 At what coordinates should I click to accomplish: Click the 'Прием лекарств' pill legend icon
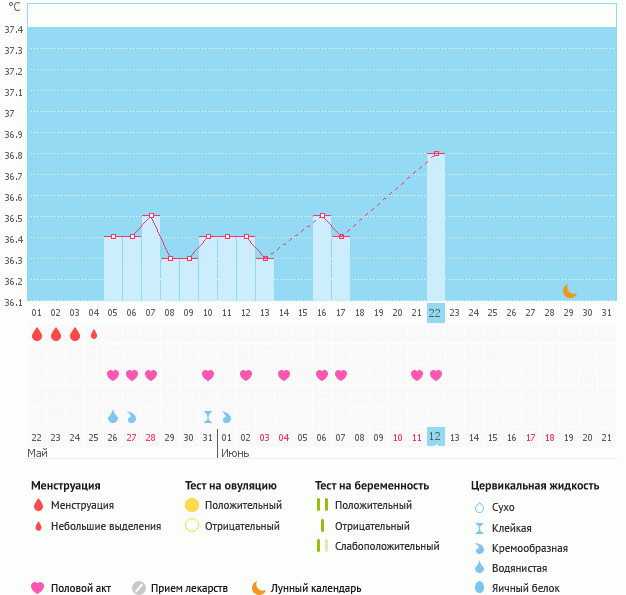pos(139,588)
